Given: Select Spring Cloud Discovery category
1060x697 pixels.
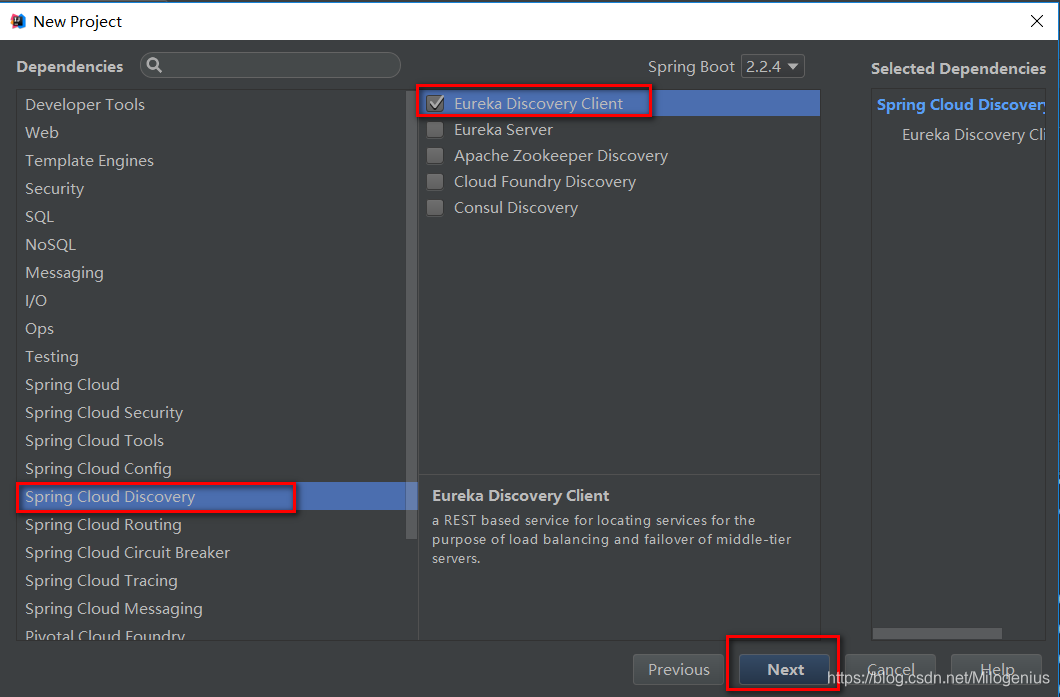Looking at the screenshot, I should click(x=211, y=497).
